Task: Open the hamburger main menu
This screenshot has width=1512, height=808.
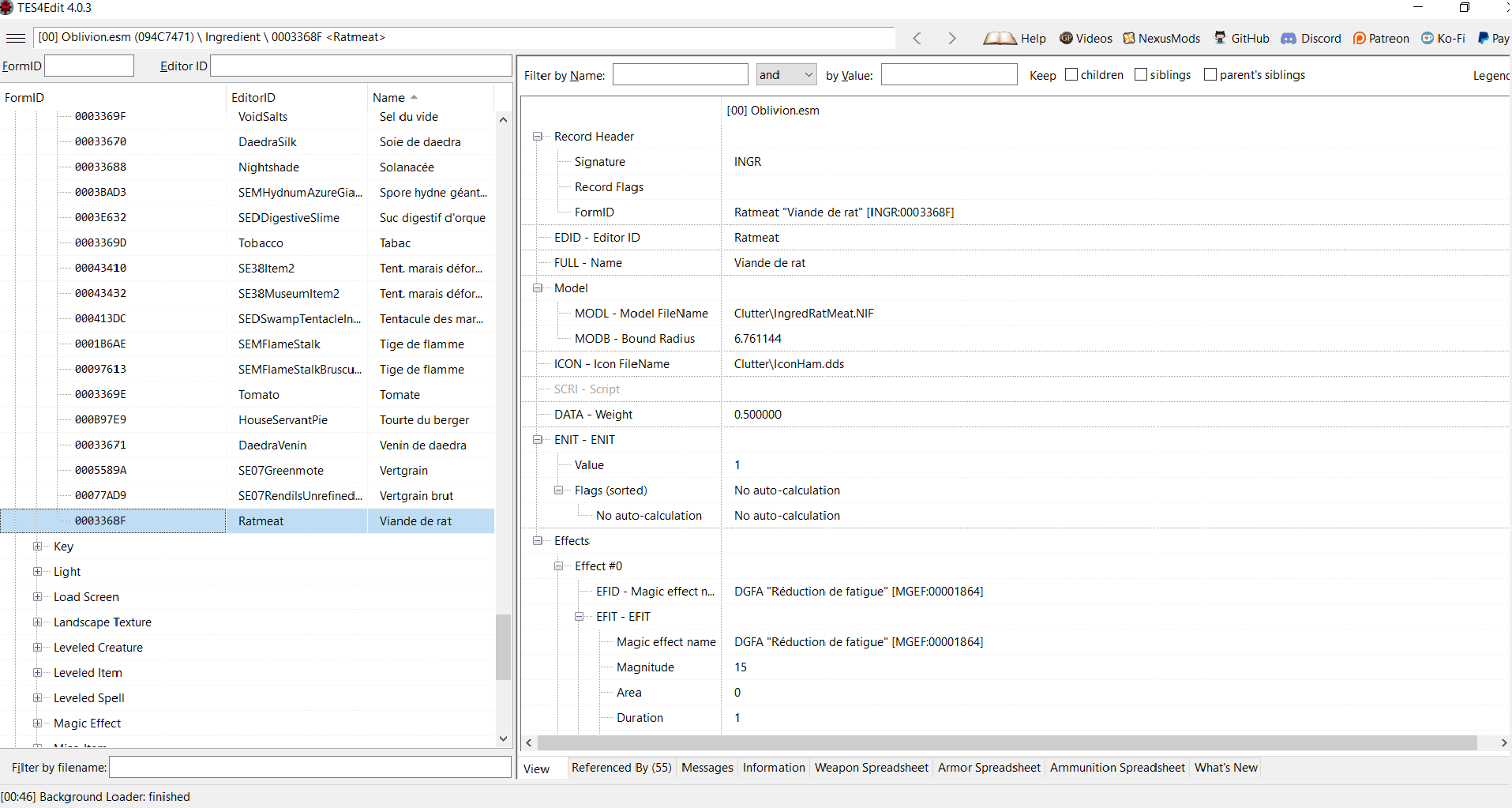Action: (x=15, y=38)
